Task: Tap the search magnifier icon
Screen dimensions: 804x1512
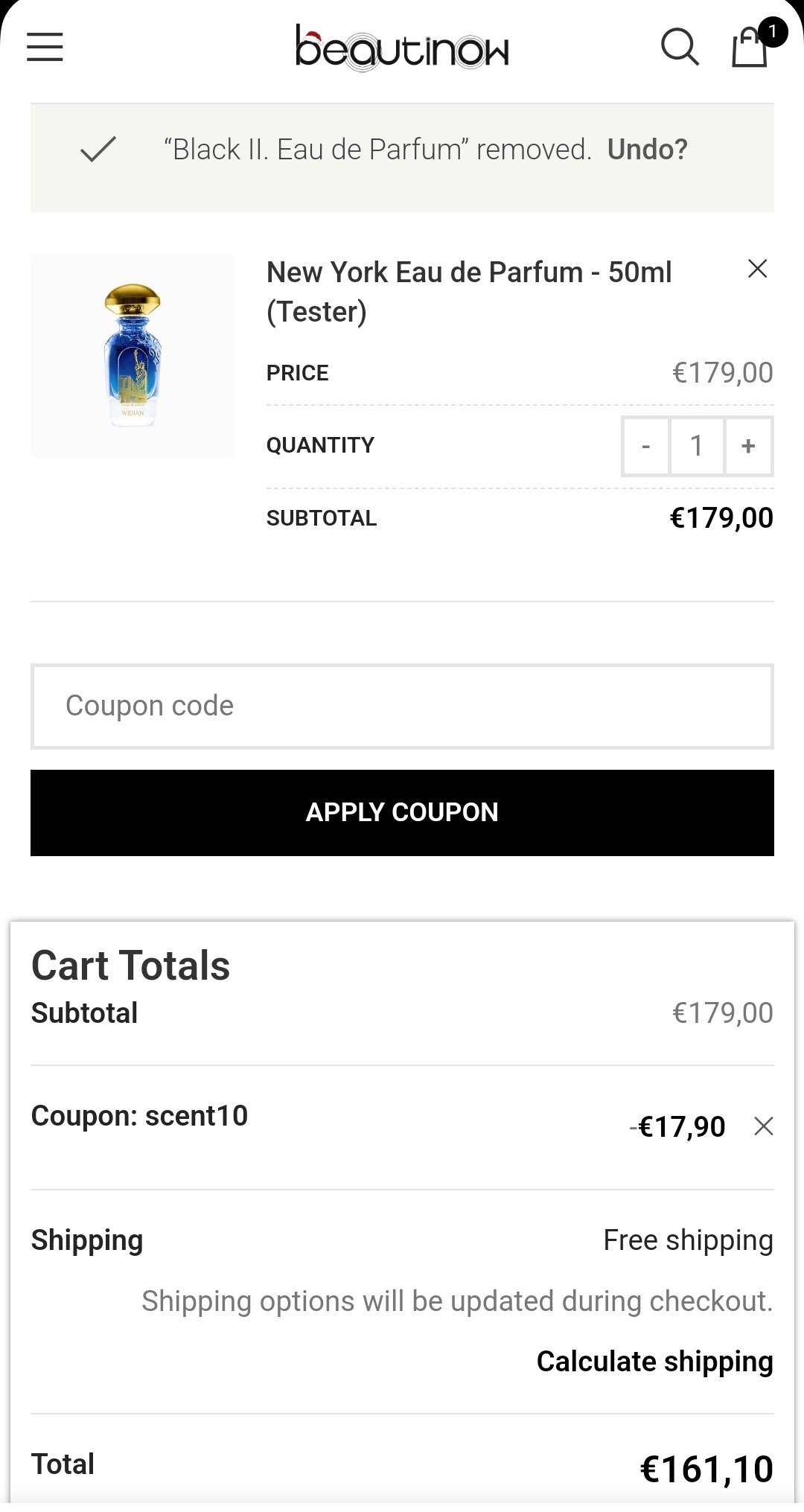Action: pos(679,48)
